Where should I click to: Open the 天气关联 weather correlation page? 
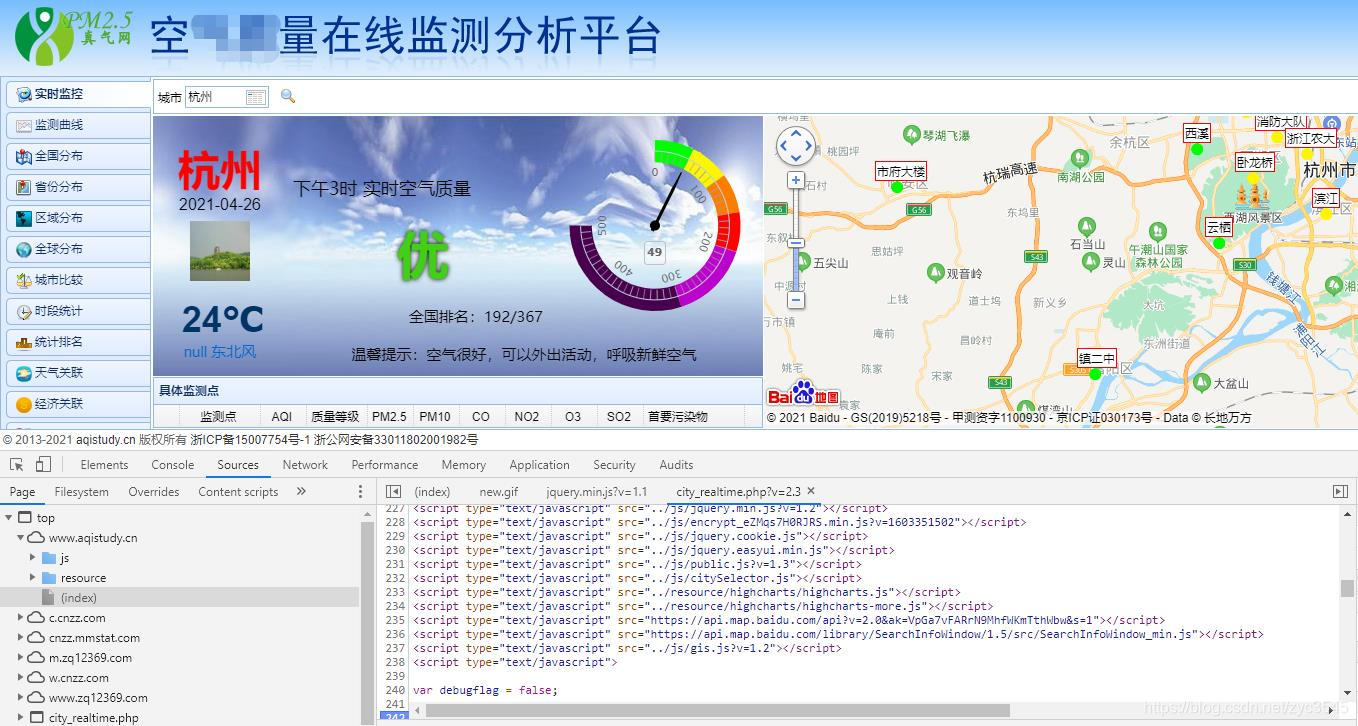(x=78, y=373)
